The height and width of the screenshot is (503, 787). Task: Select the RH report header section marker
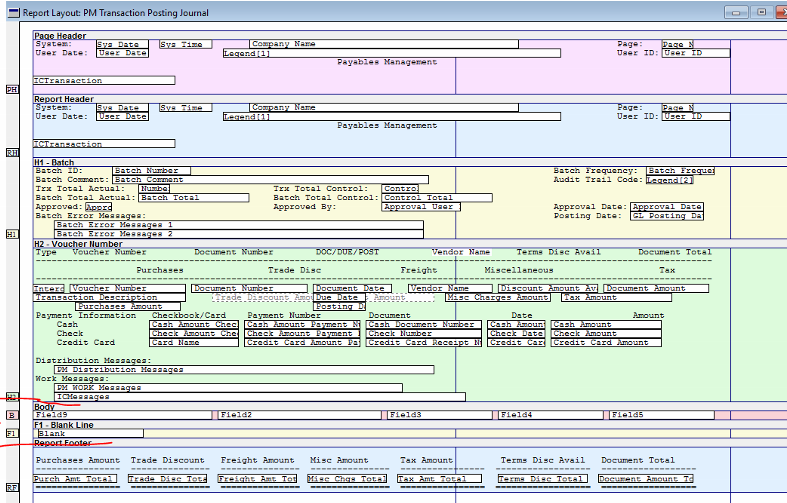[12, 153]
